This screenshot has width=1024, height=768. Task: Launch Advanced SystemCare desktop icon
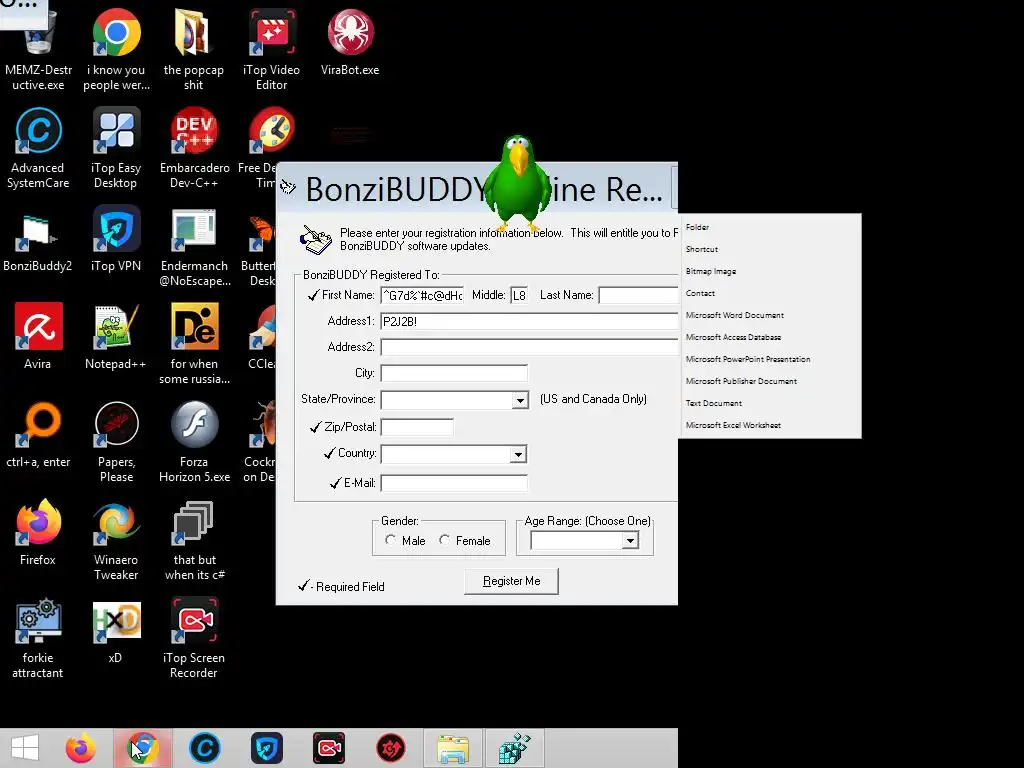tap(38, 148)
